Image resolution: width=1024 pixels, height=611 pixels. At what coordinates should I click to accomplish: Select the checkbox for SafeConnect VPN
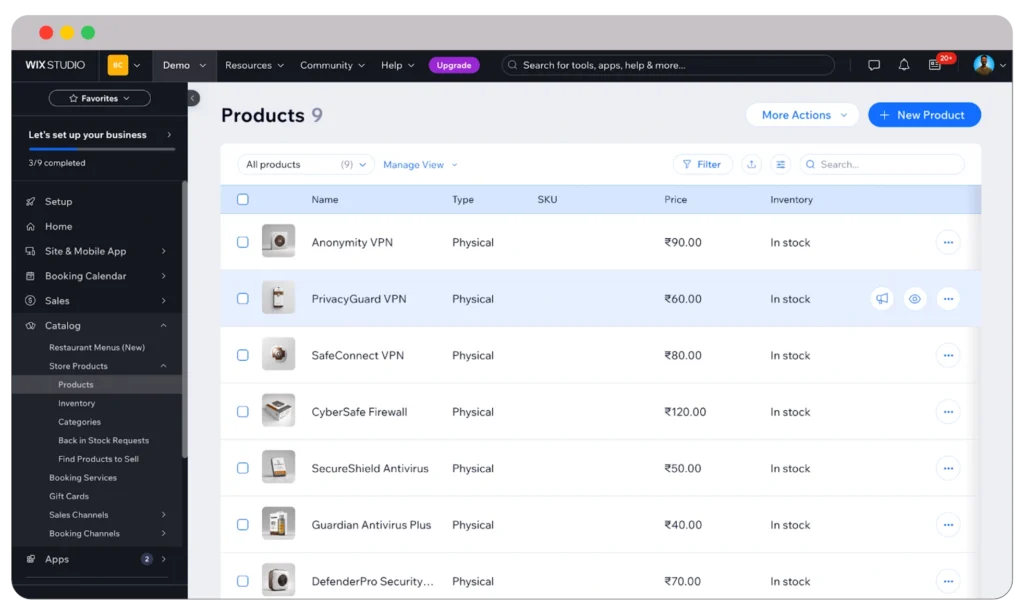tap(243, 355)
